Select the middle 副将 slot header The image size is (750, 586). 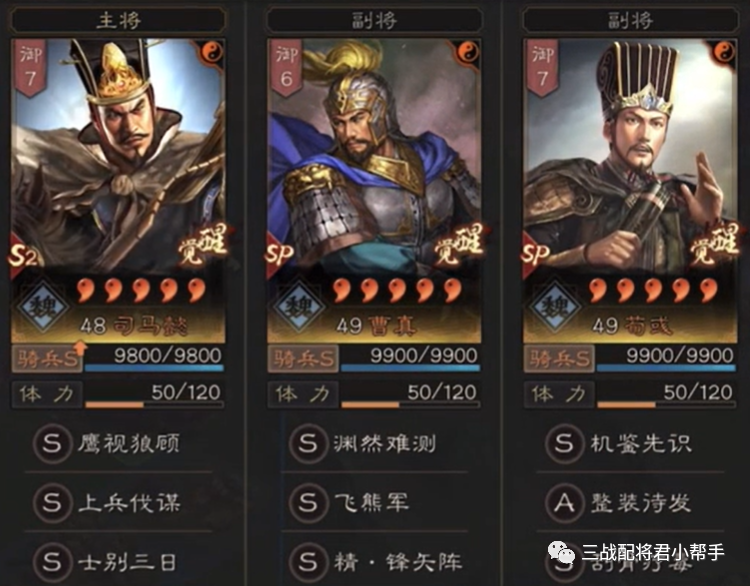click(x=374, y=21)
